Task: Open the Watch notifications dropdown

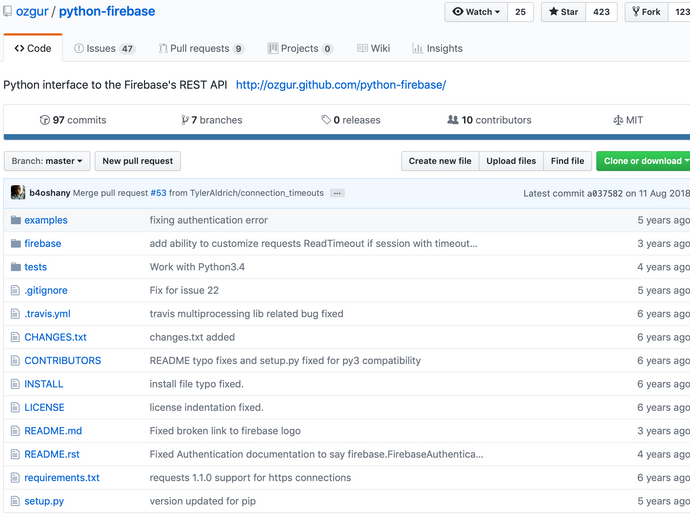Action: pos(475,12)
